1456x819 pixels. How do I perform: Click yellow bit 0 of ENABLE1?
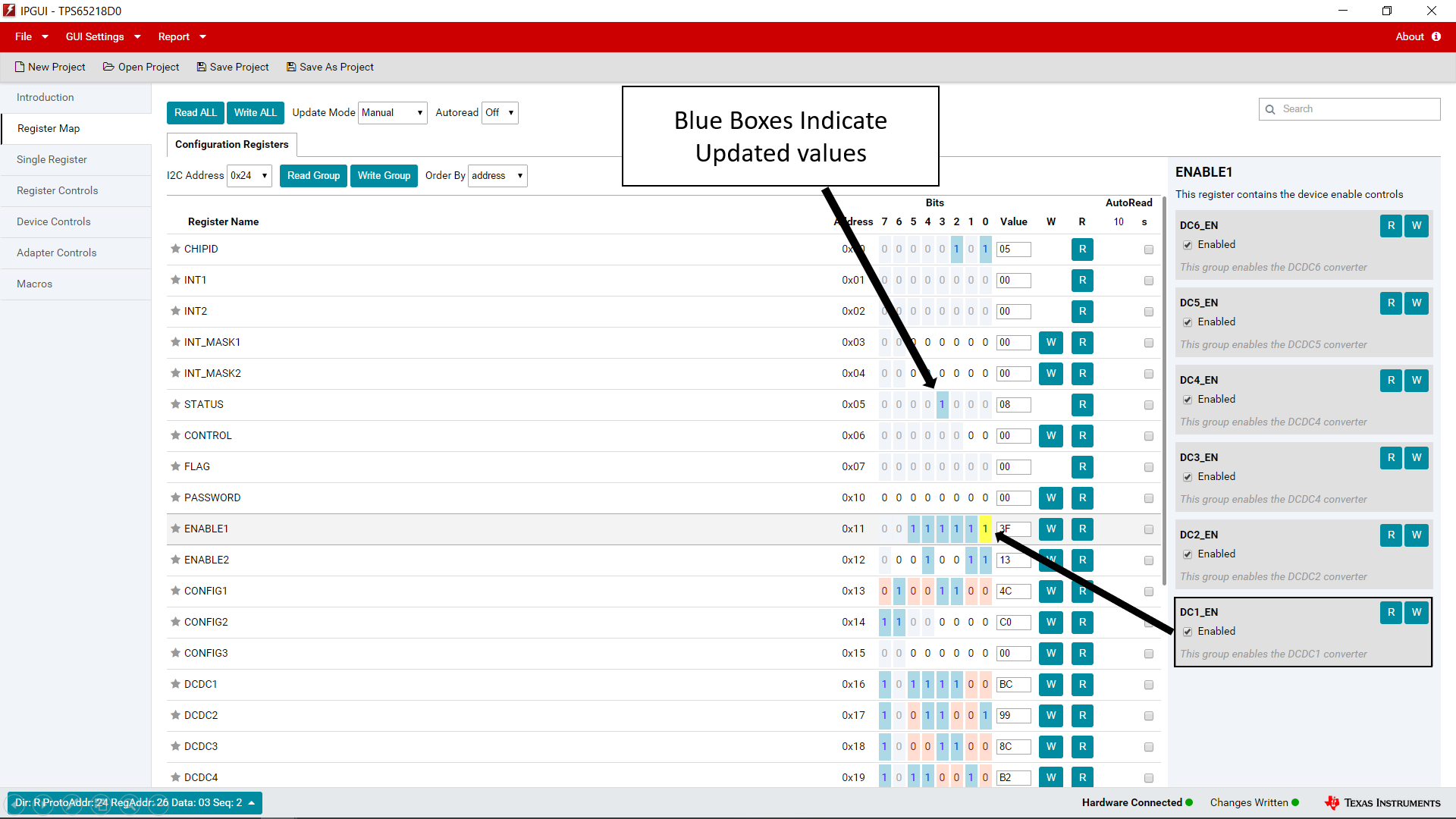pos(985,529)
